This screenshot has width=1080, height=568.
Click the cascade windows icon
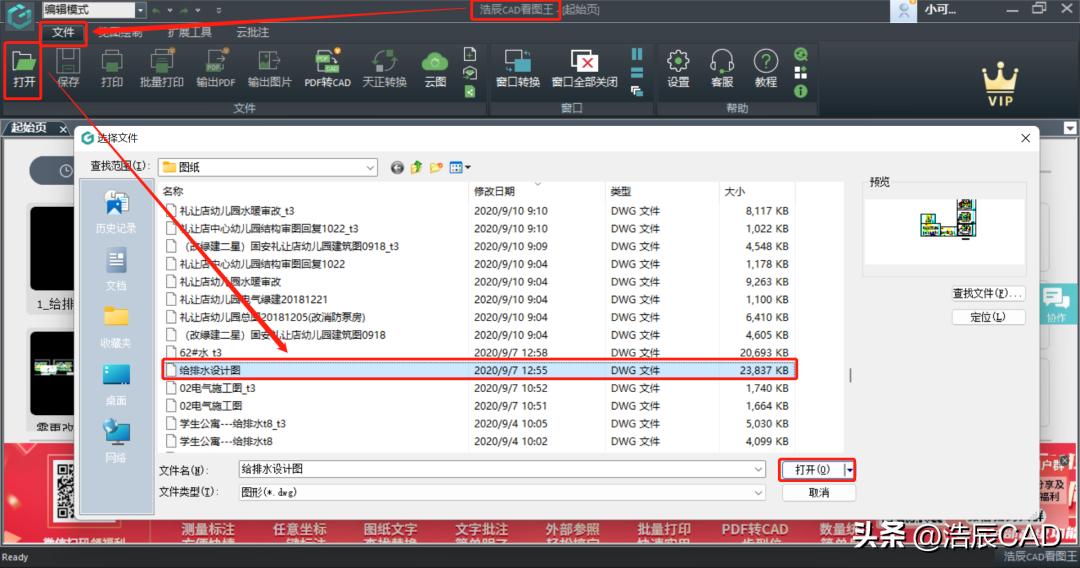pyautogui.click(x=637, y=91)
